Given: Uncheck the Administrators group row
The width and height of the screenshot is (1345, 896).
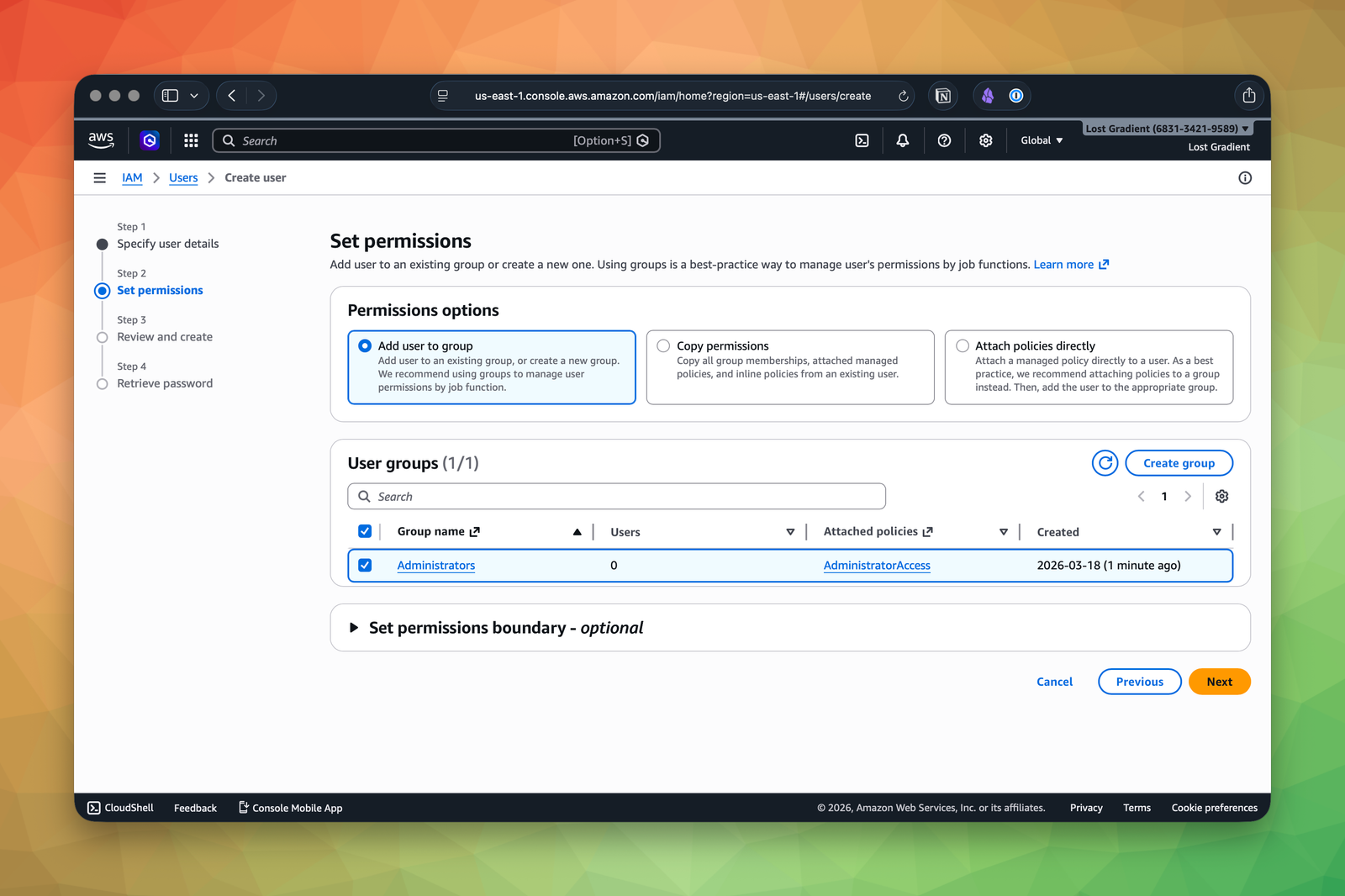Looking at the screenshot, I should [x=365, y=565].
